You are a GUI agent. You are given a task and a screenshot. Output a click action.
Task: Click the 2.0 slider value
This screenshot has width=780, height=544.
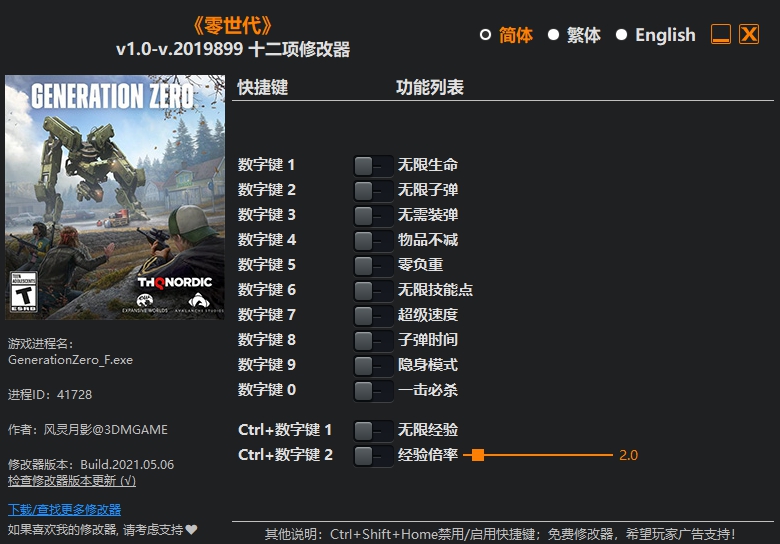[628, 455]
